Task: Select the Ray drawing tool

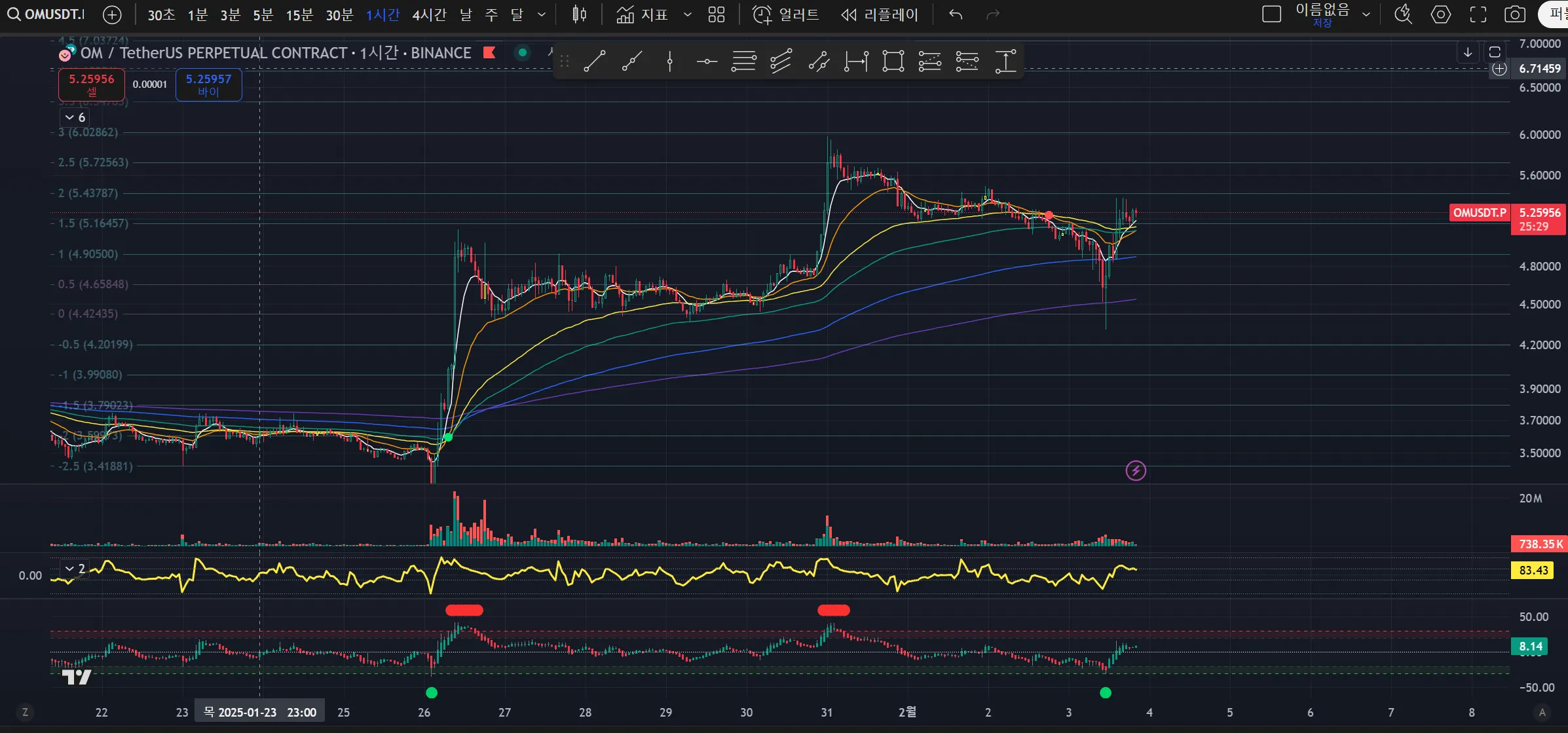Action: [x=631, y=62]
